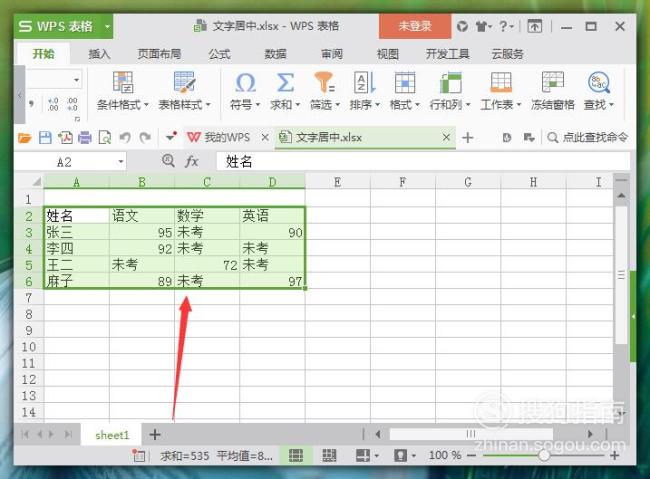Click the Find (查找) magnifier icon
650x479 pixels.
click(599, 82)
